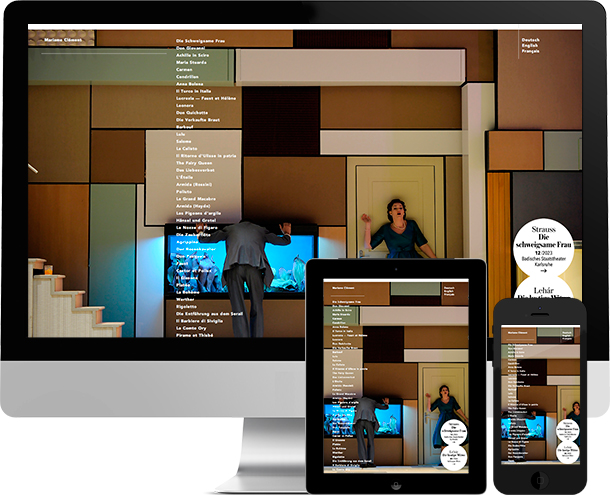Open Le Grand Macabre in the monitor list
610x495 pixels.
[x=196, y=199]
